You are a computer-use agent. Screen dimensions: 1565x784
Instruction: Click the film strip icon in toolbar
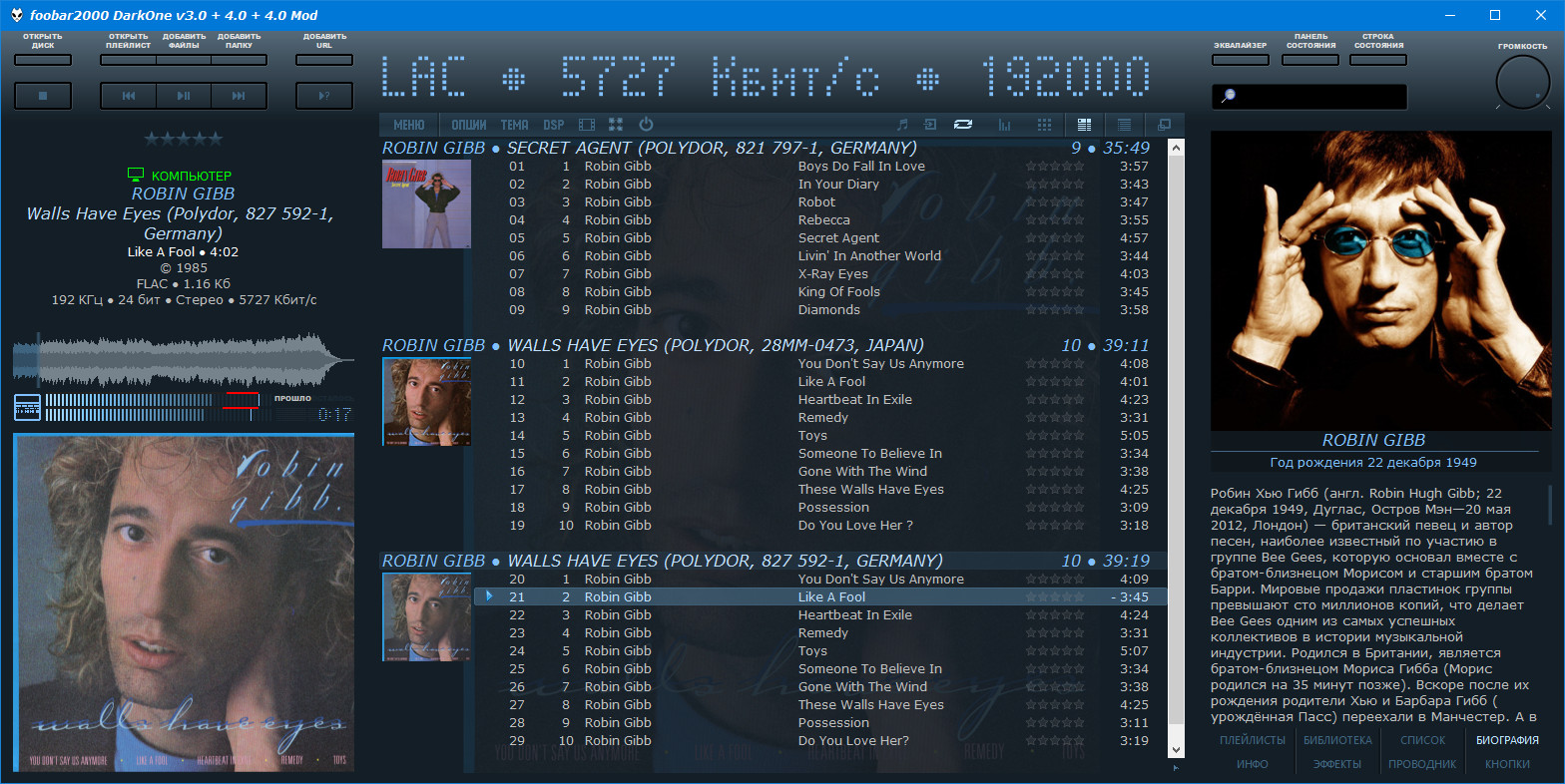pyautogui.click(x=587, y=125)
